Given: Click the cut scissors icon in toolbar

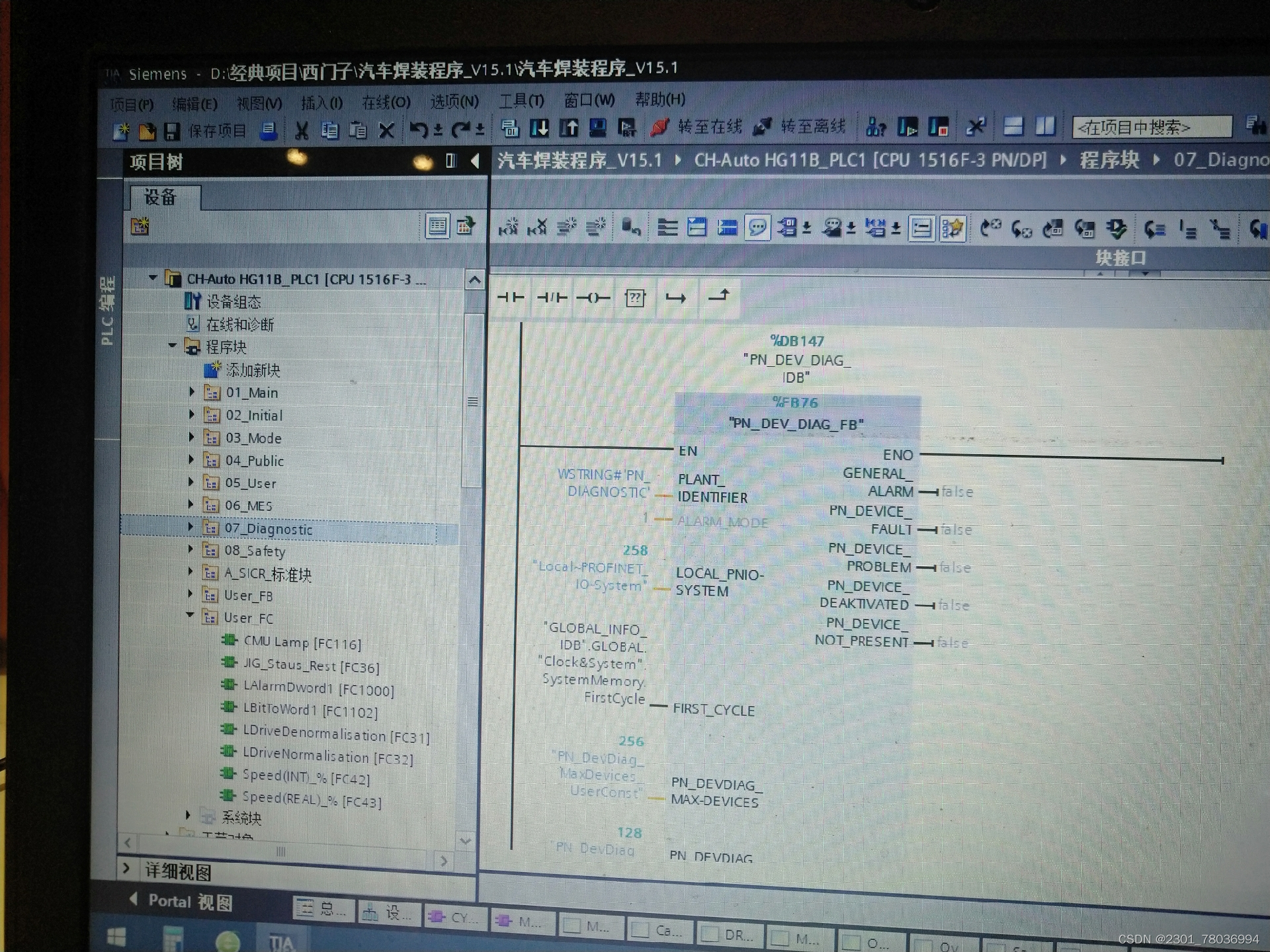Looking at the screenshot, I should pos(302,130).
